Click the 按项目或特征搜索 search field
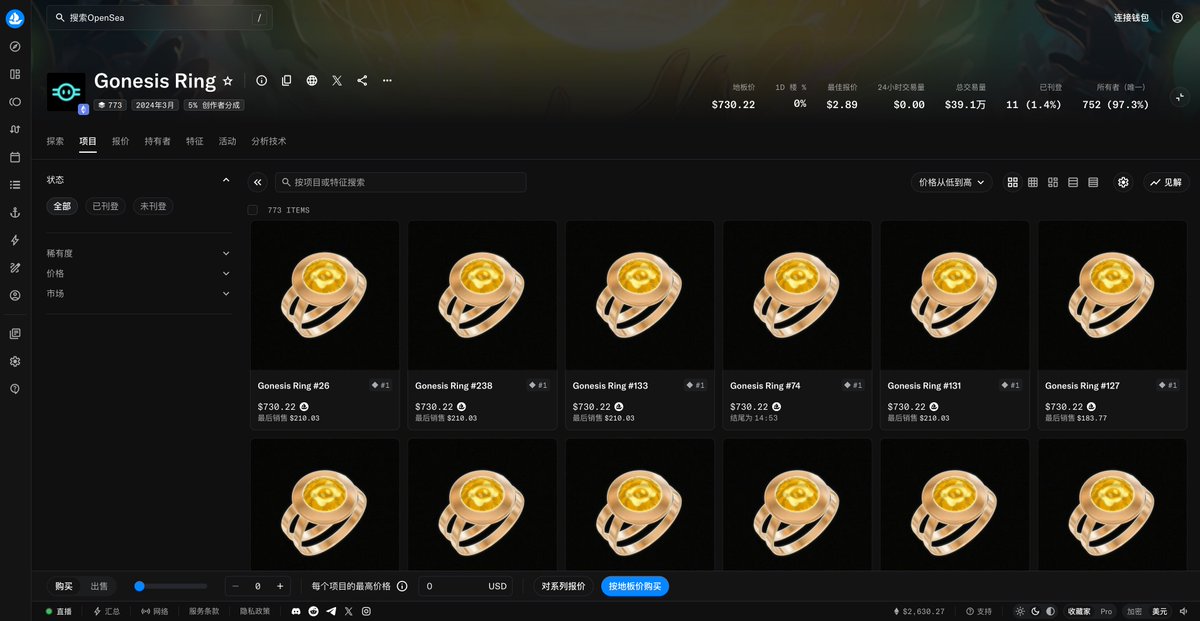Screen dimensions: 1200x621 pos(401,182)
